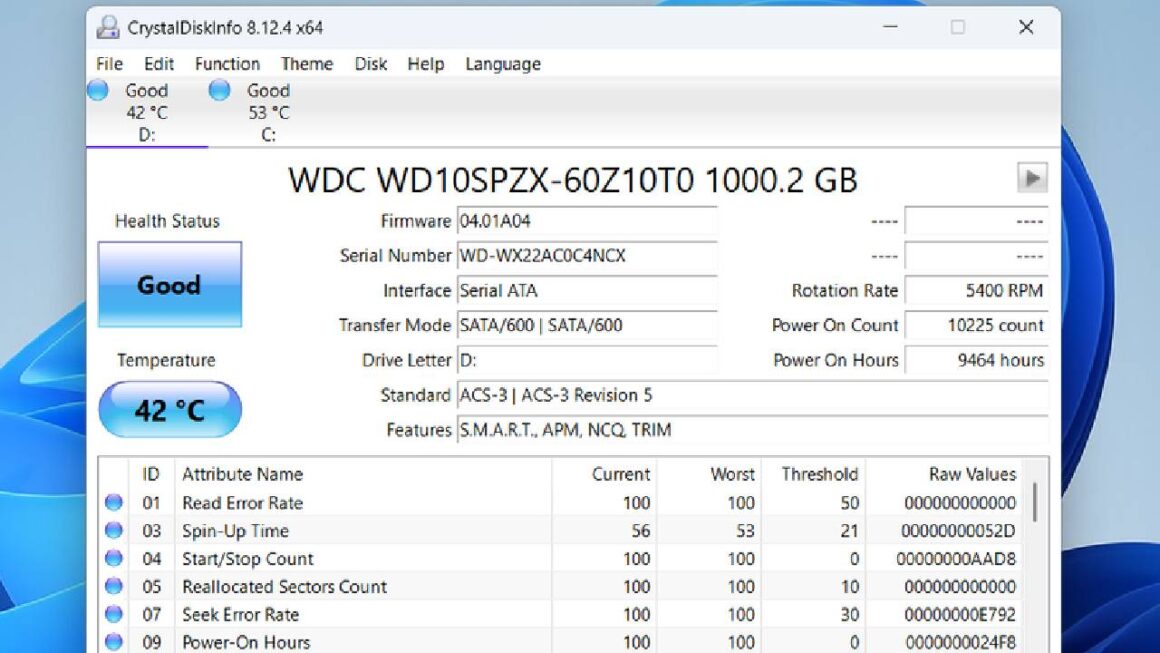Click status orb of Reallocated Sectors Count row
This screenshot has height=653, width=1160.
point(114,586)
